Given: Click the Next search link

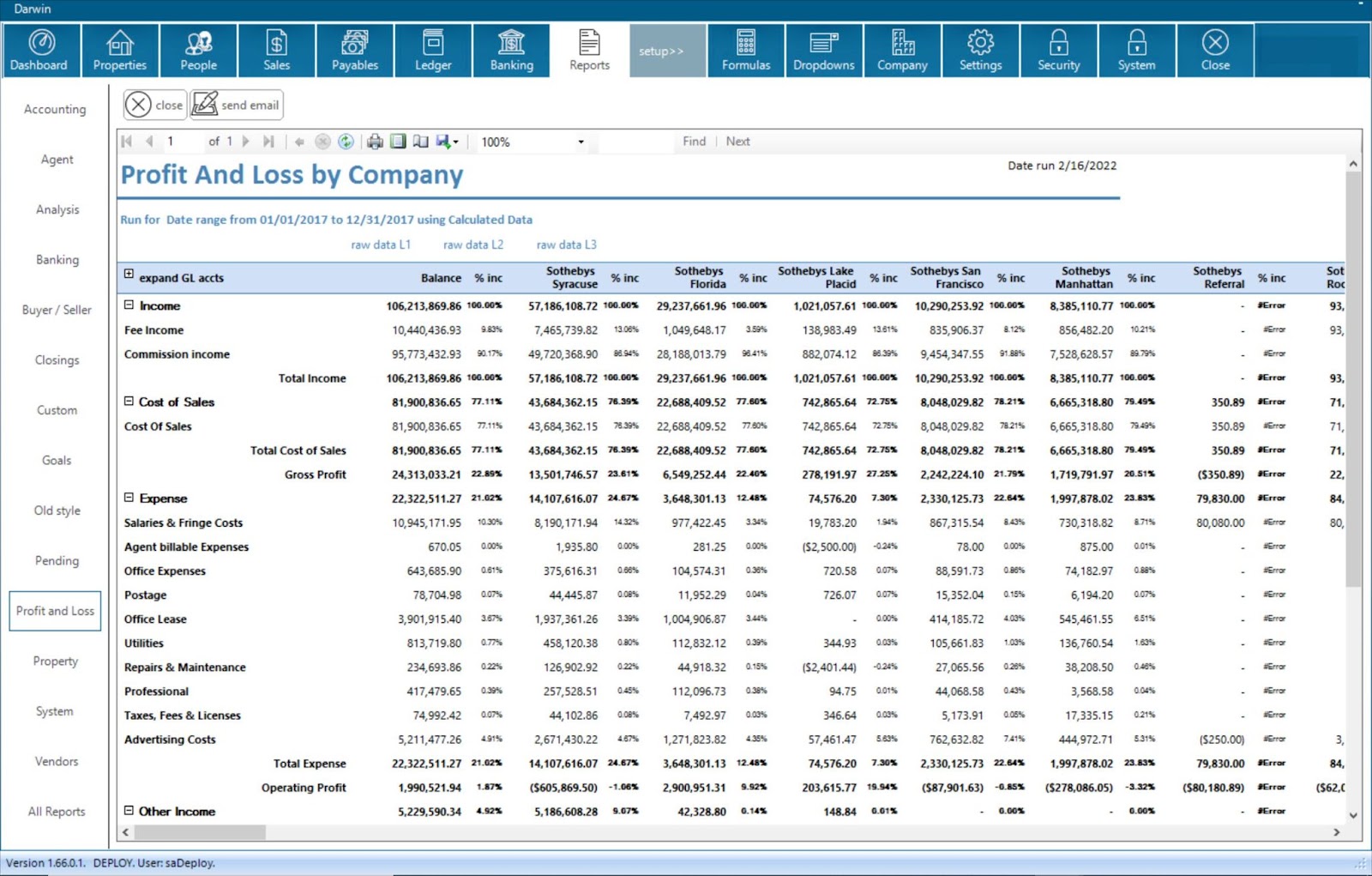Looking at the screenshot, I should [x=737, y=142].
